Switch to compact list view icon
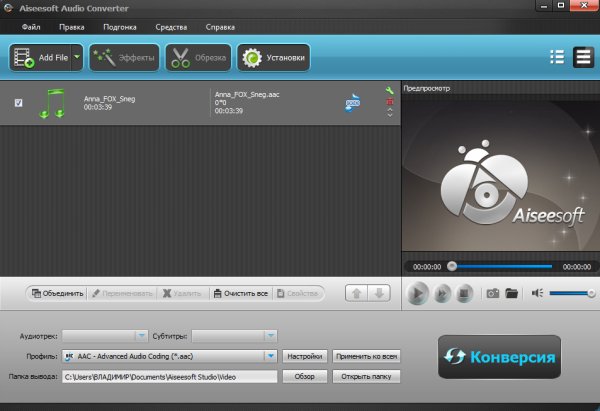600x411 pixels. (x=557, y=57)
